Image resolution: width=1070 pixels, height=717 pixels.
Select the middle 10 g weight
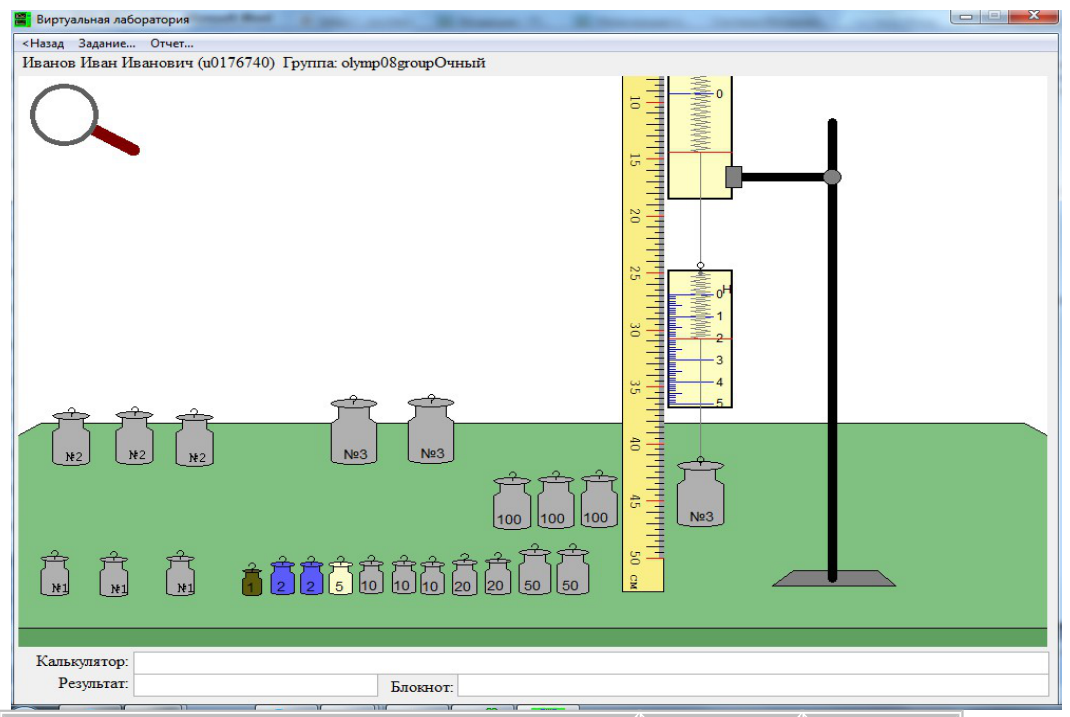[x=403, y=574]
